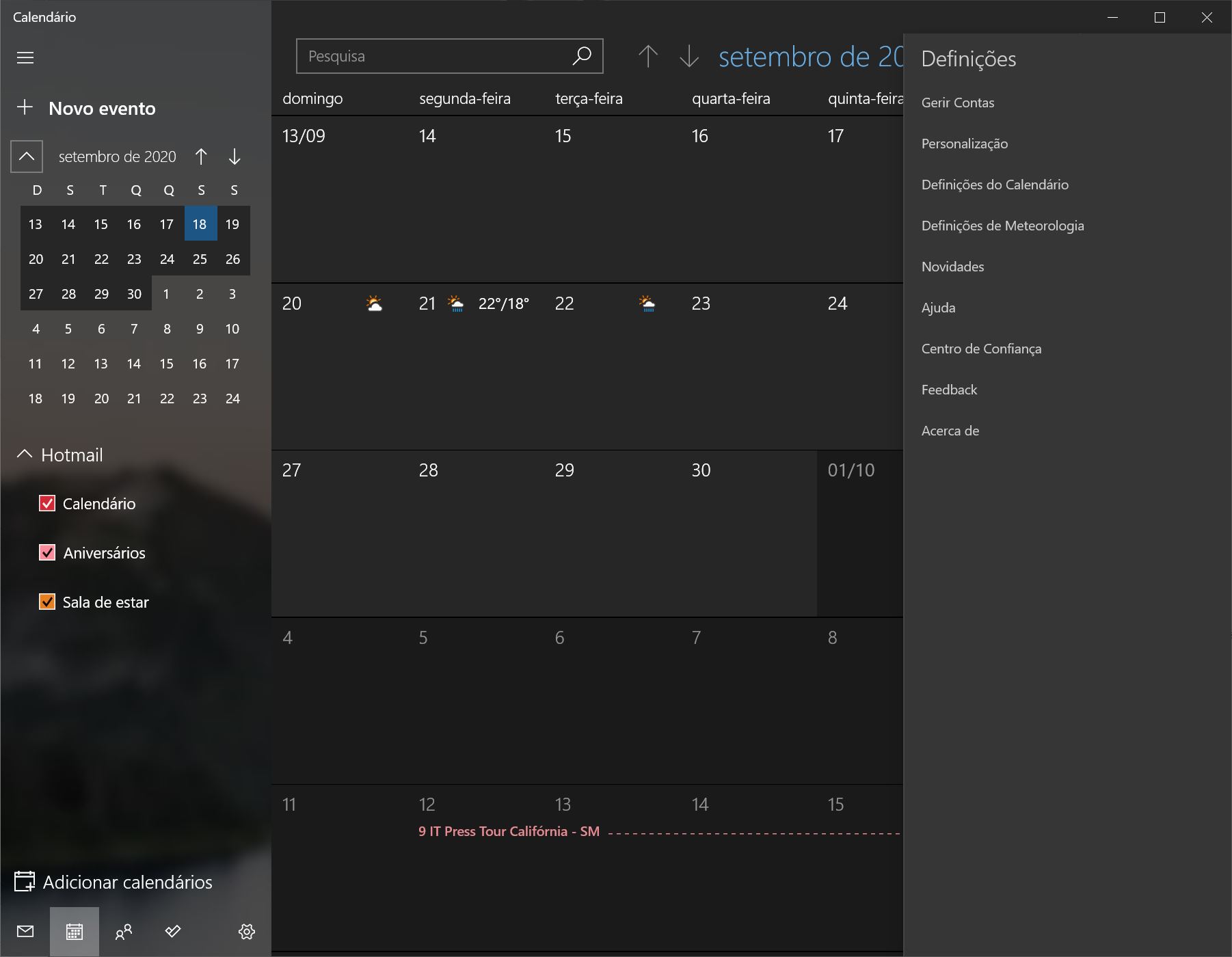Viewport: 1232px width, 957px height.
Task: Open the IT Press Tour Califórnia event
Action: pyautogui.click(x=509, y=831)
